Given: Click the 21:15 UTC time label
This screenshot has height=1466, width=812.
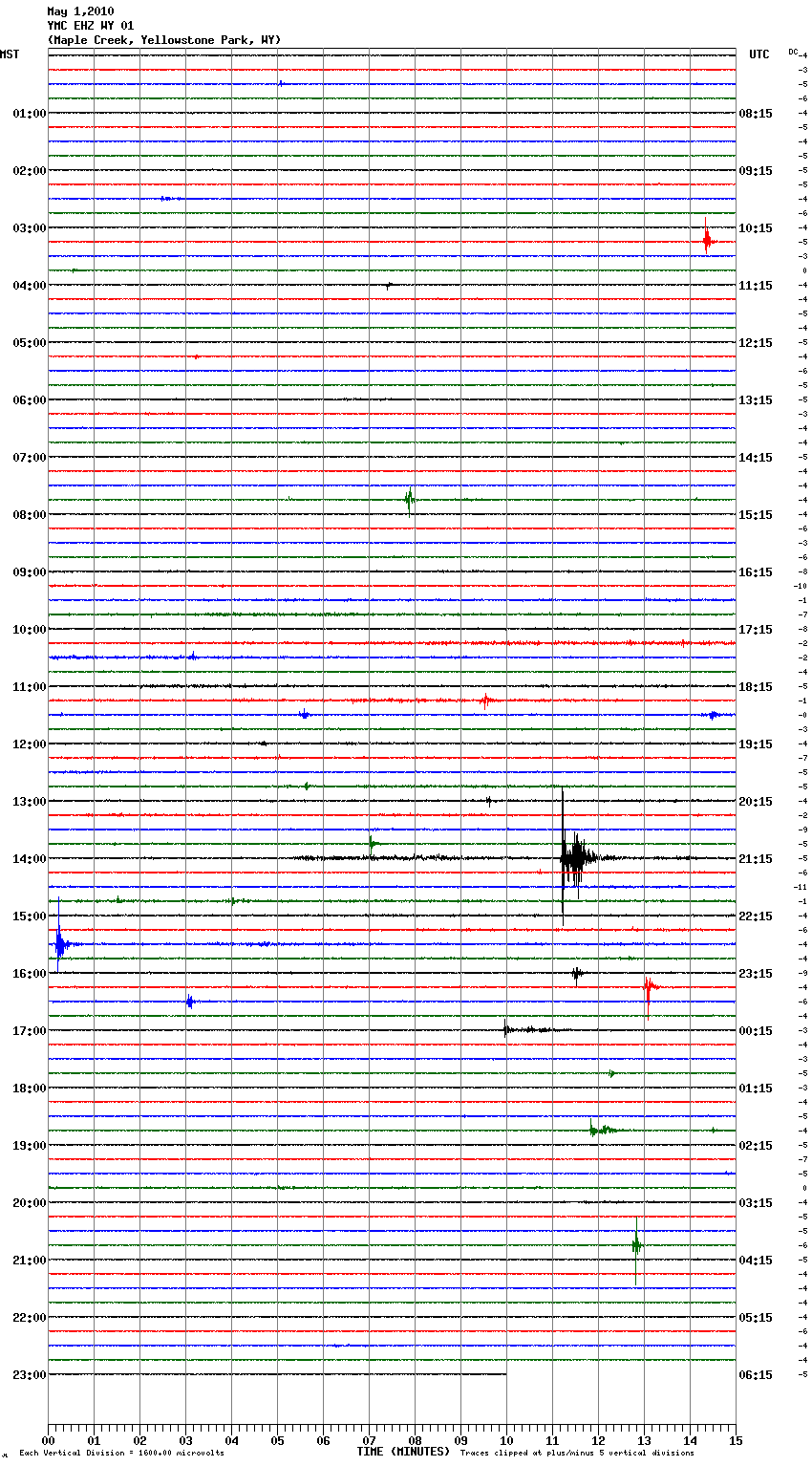Looking at the screenshot, I should point(756,859).
